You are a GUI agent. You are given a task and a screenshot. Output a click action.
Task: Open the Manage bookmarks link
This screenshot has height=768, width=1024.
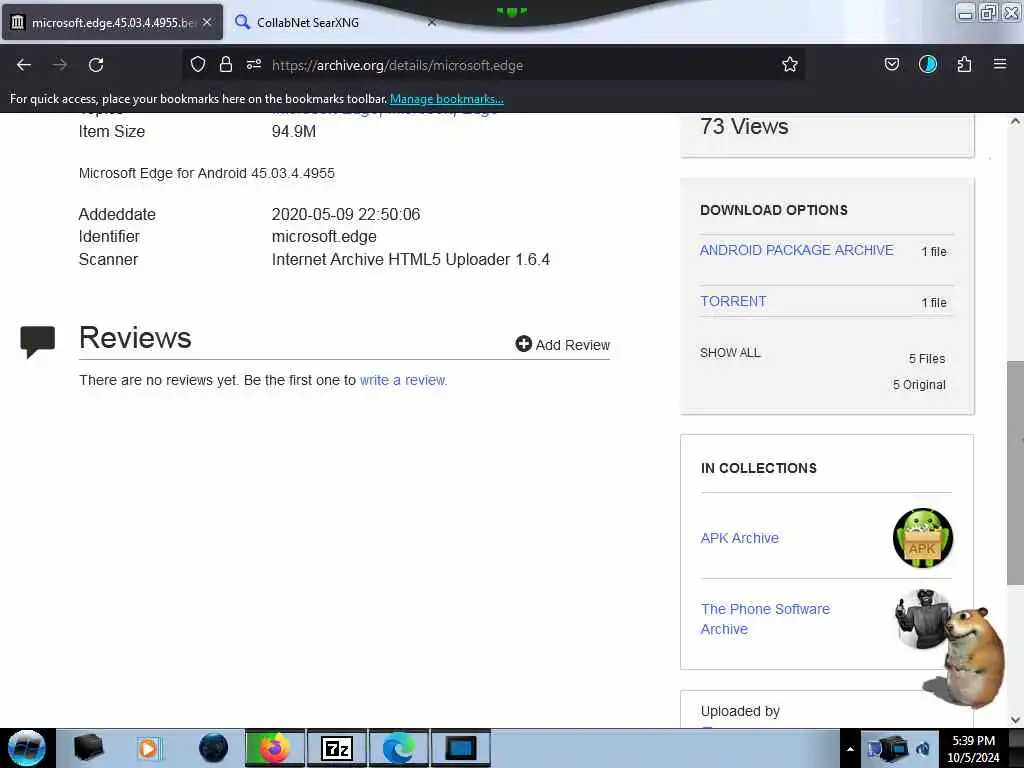tap(447, 99)
